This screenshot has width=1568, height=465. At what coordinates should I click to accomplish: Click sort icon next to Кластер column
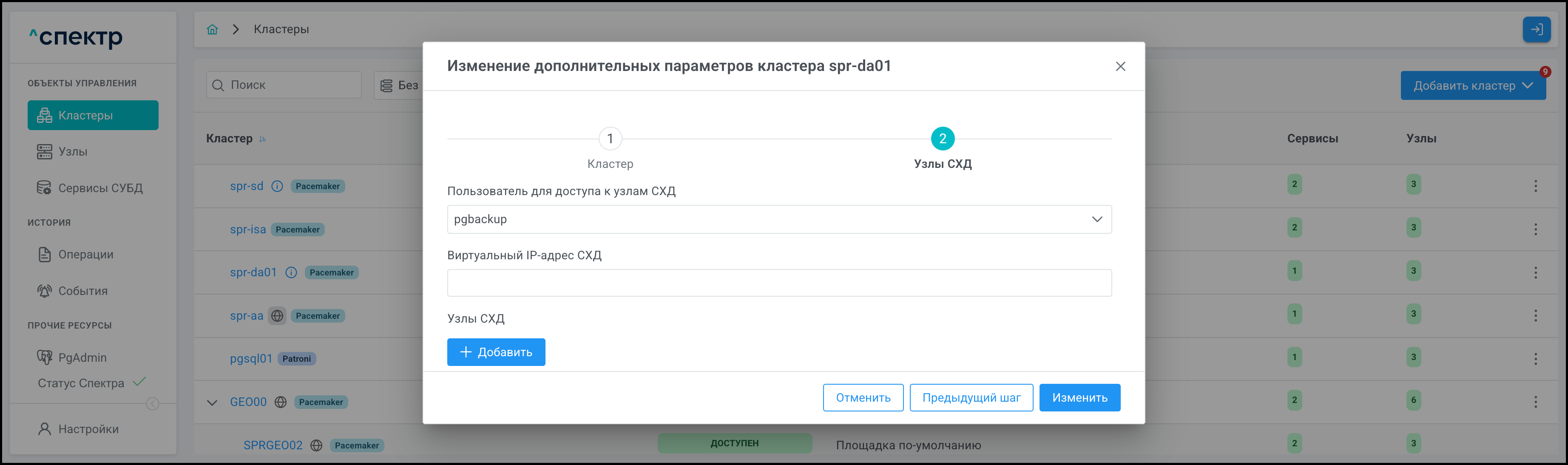point(263,139)
